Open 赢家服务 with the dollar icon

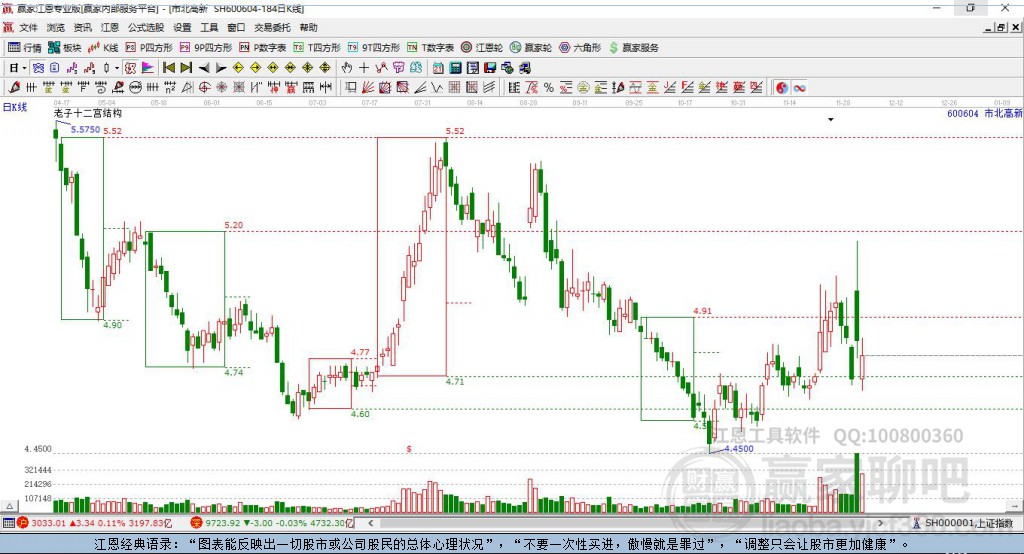(x=633, y=48)
